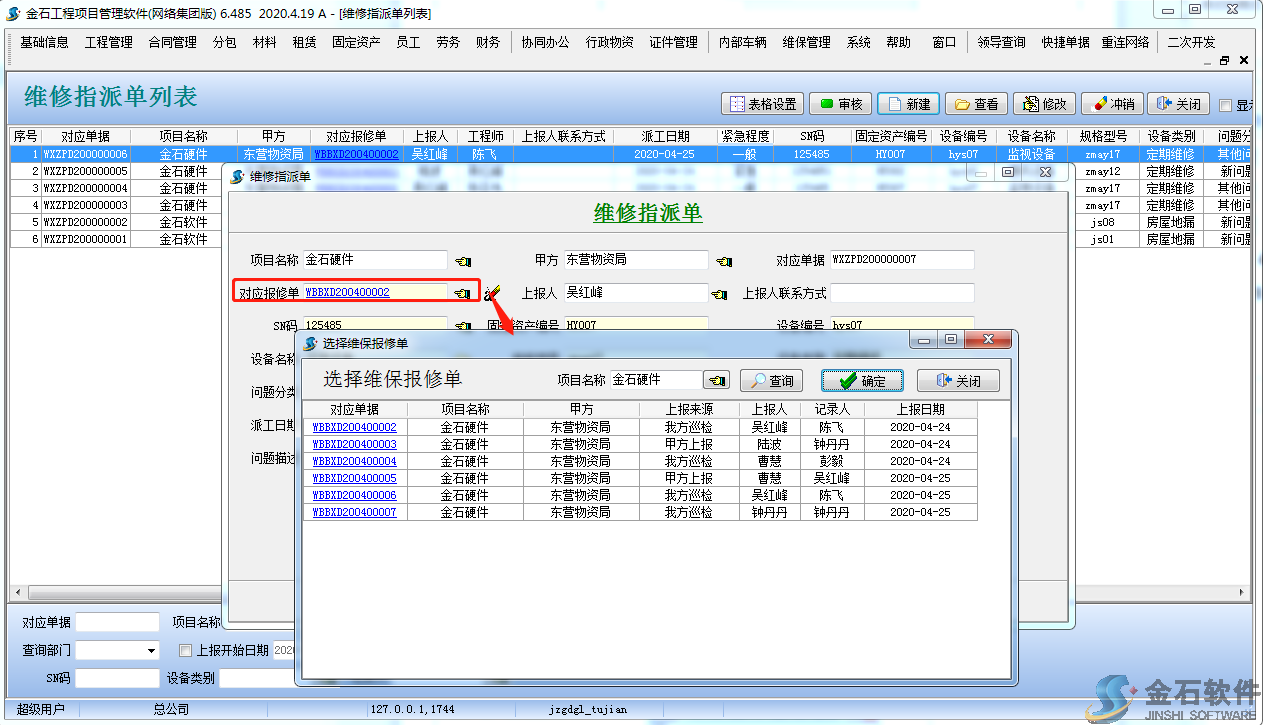The width and height of the screenshot is (1263, 725).
Task: Click the 关闭 button in 选择维保报修单 dialog
Action: click(957, 381)
